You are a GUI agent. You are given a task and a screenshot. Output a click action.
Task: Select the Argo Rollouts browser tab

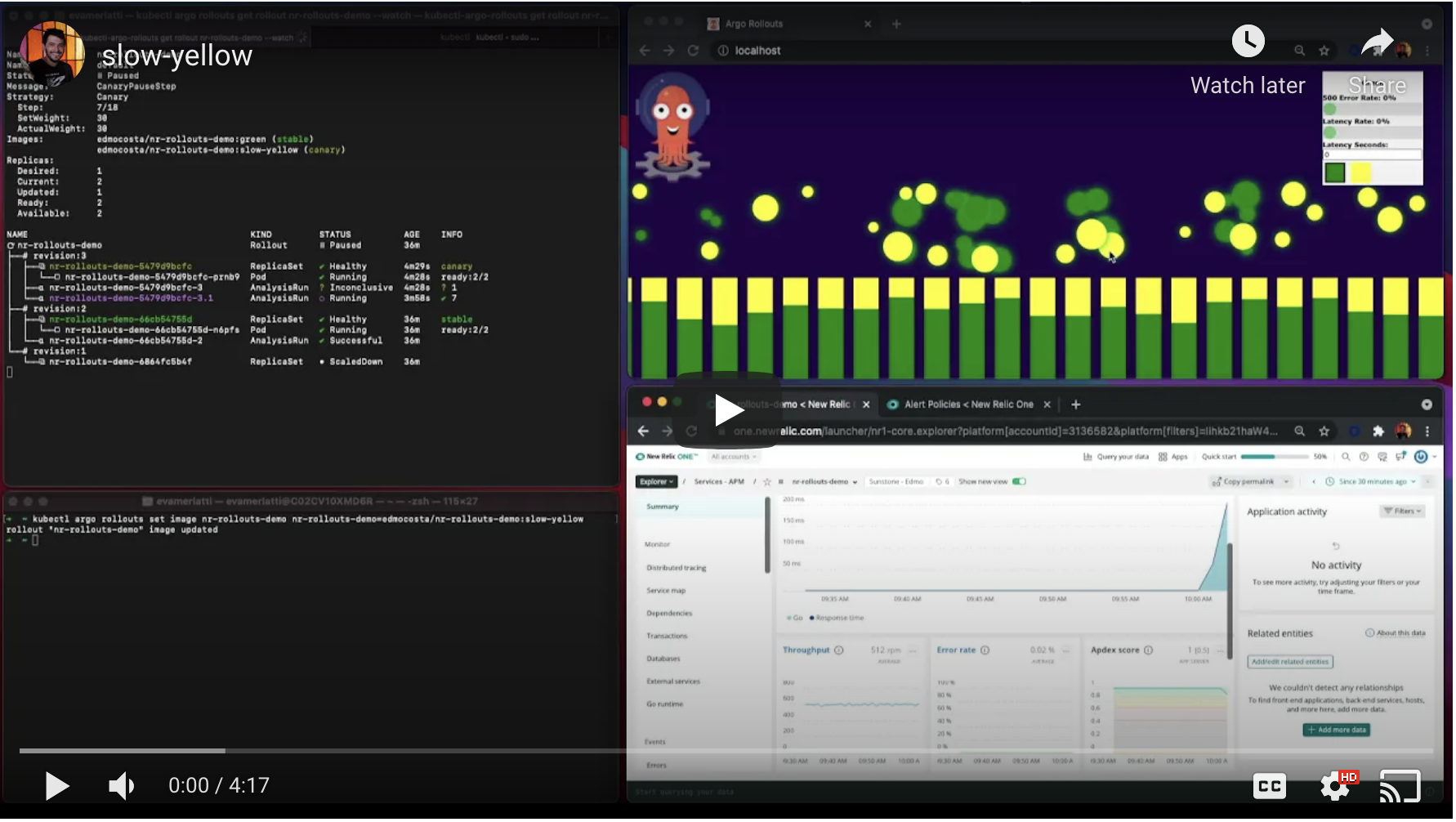788,24
